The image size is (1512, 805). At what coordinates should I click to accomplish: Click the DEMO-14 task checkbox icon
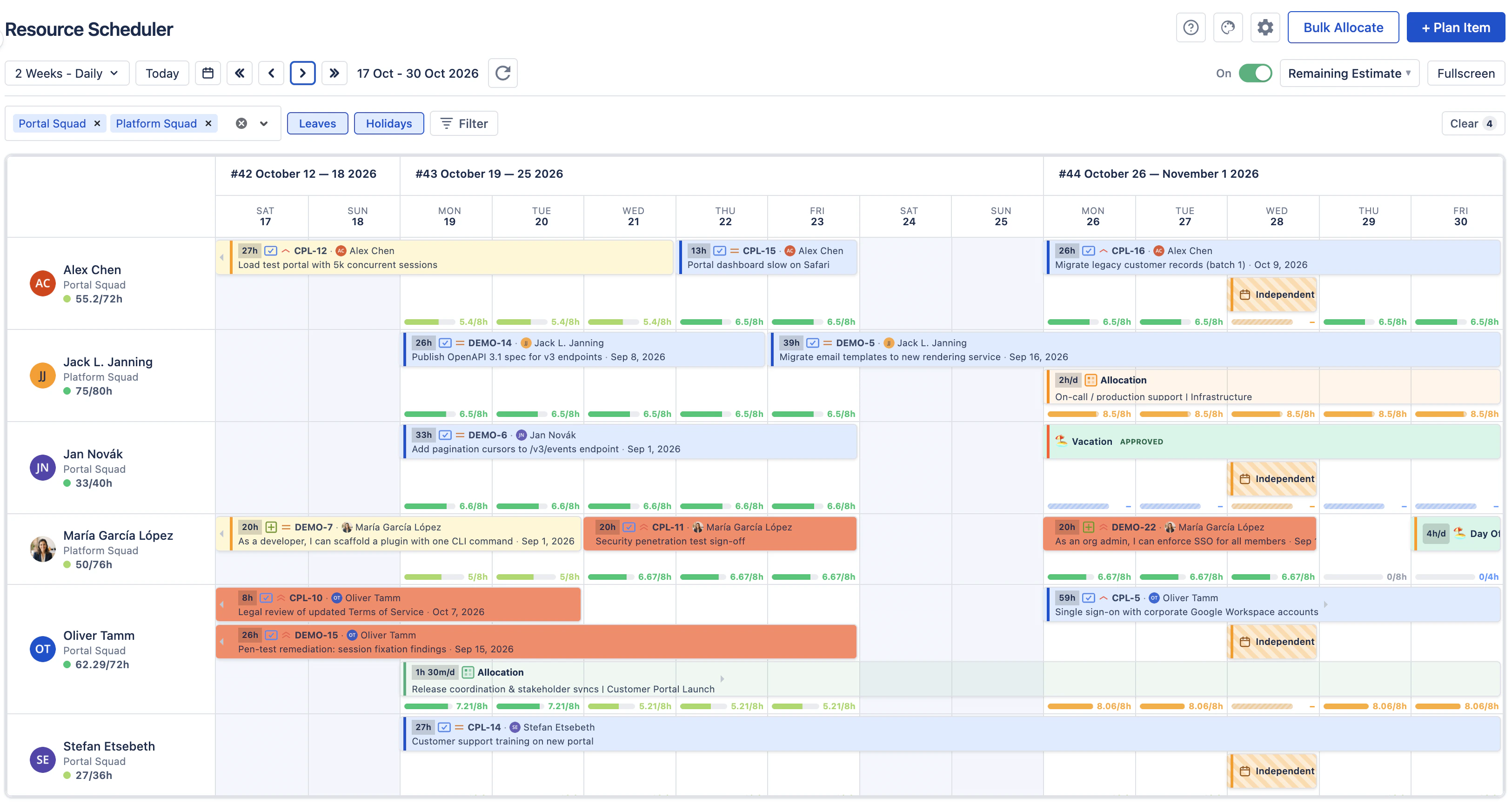pyautogui.click(x=445, y=343)
